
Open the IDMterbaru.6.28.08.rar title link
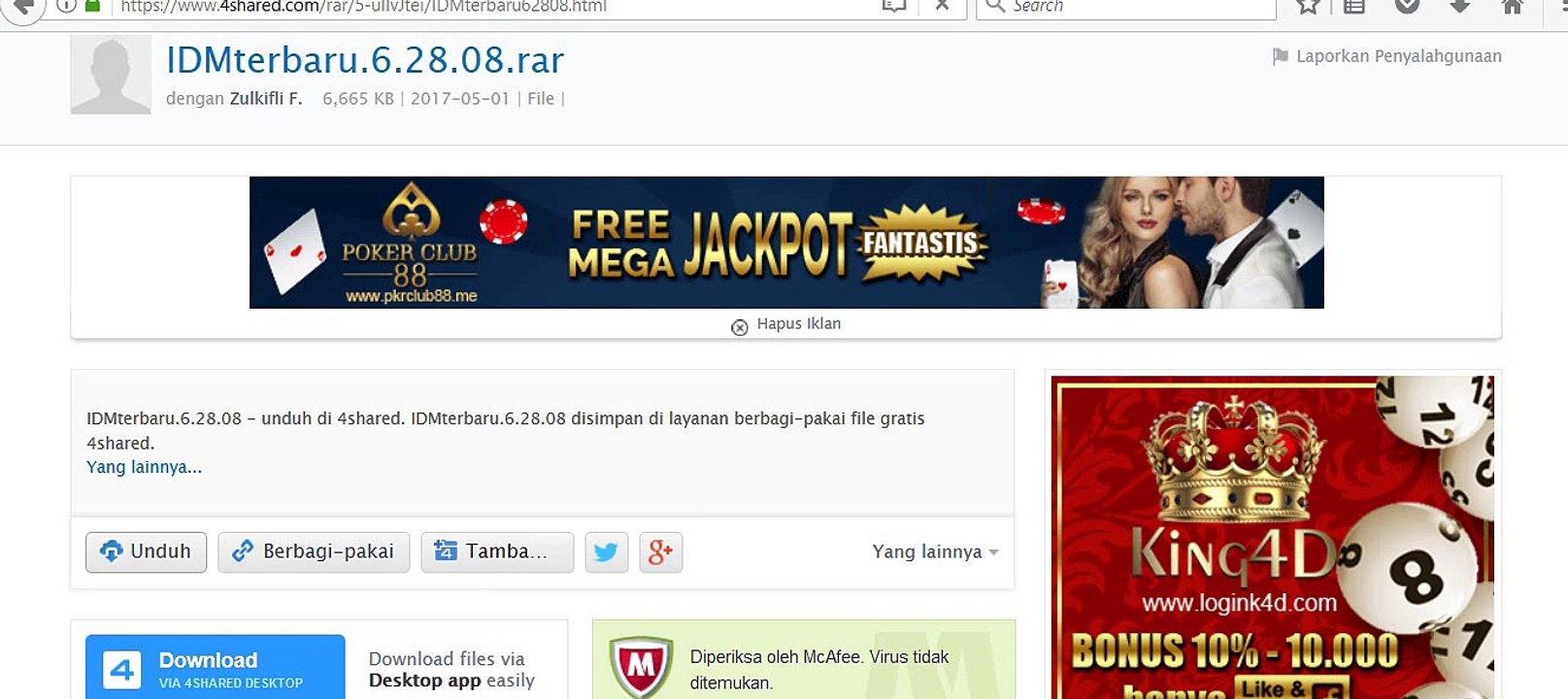click(365, 60)
